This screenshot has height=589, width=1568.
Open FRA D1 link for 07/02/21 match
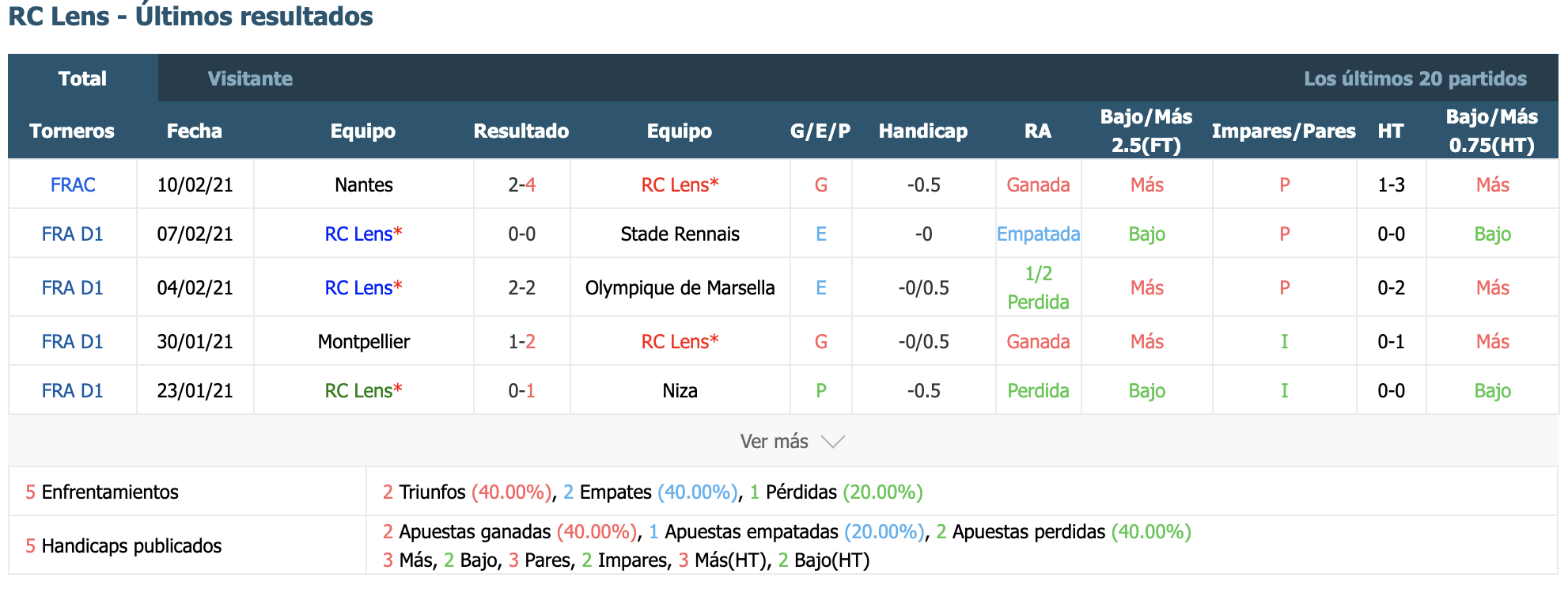point(73,234)
